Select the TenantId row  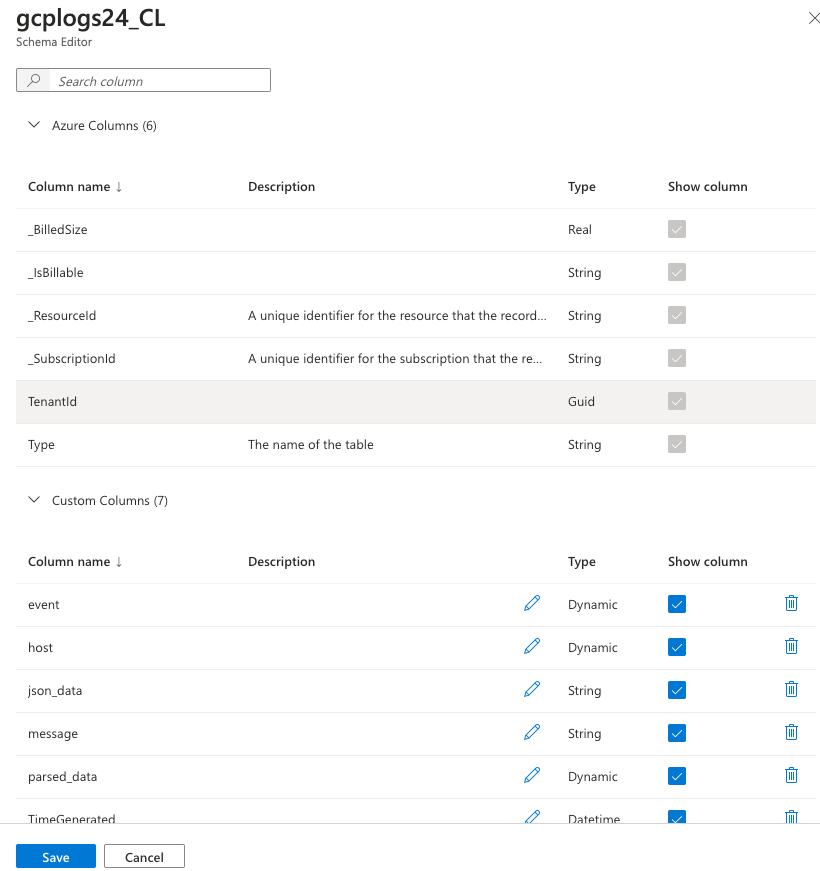416,402
